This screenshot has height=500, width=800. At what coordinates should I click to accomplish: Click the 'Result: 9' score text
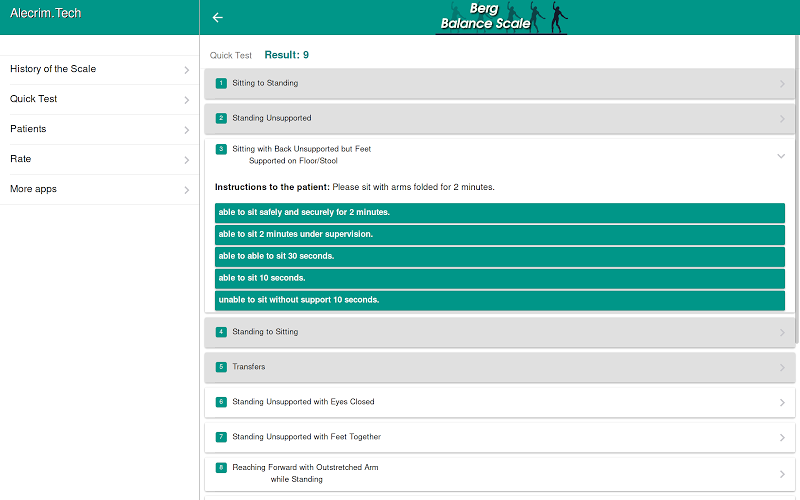[286, 55]
